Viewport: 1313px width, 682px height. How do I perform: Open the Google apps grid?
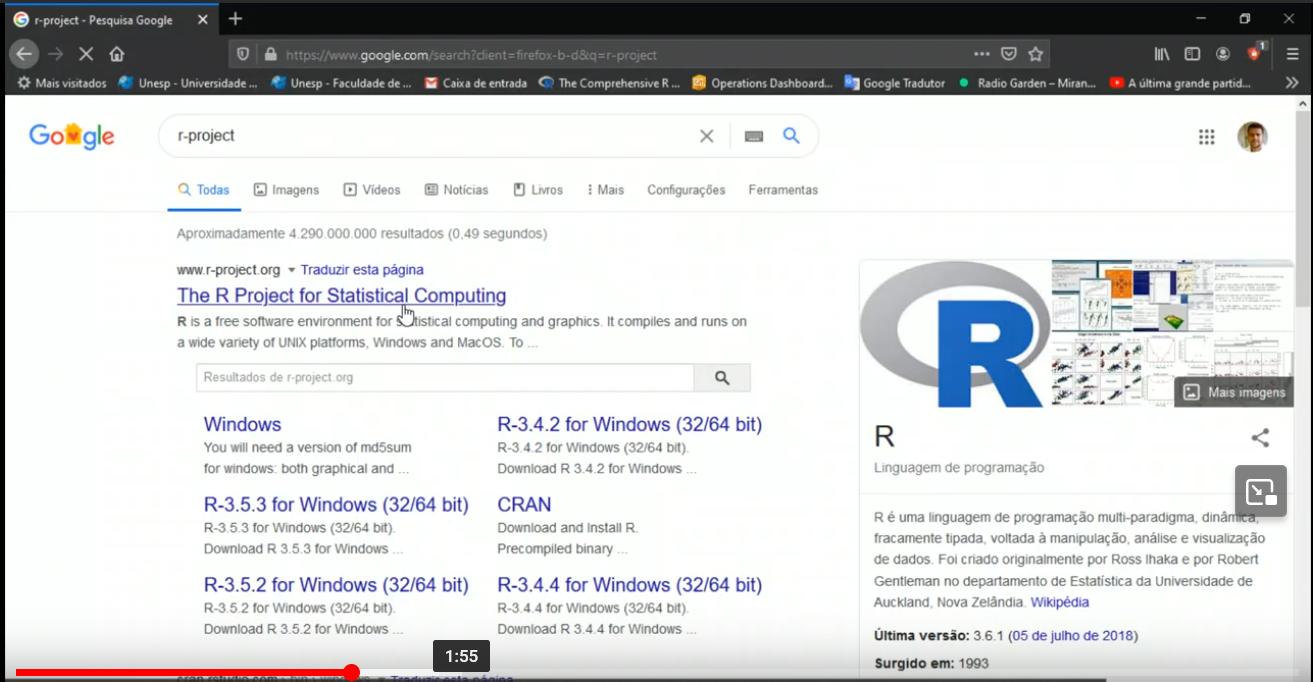pyautogui.click(x=1206, y=137)
